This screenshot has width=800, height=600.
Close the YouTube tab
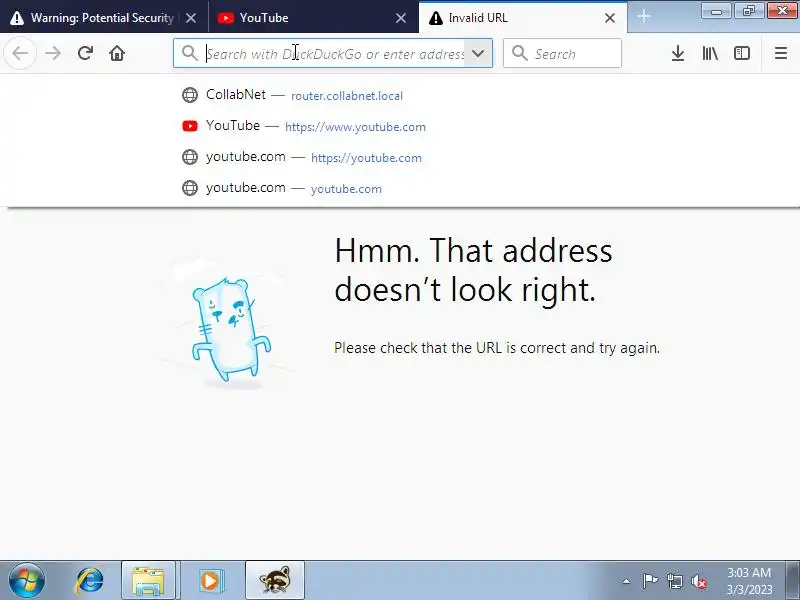click(401, 18)
